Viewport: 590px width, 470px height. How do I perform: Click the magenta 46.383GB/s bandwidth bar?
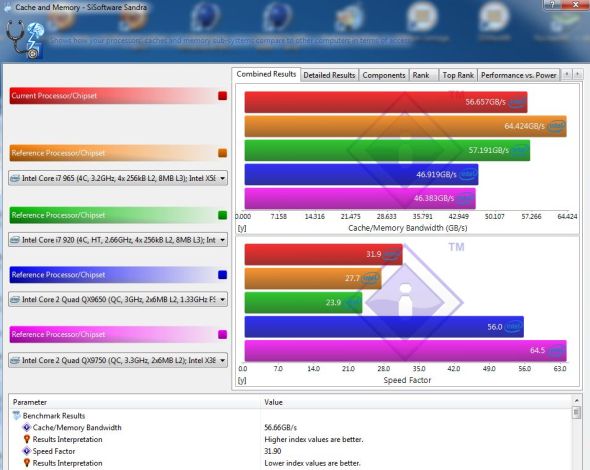(x=360, y=198)
